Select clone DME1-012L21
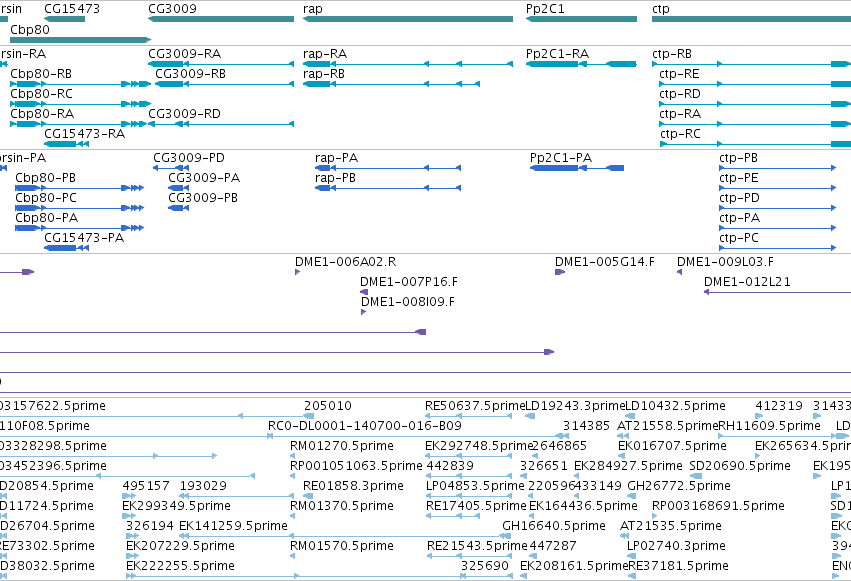851x581 pixels. pos(747,282)
